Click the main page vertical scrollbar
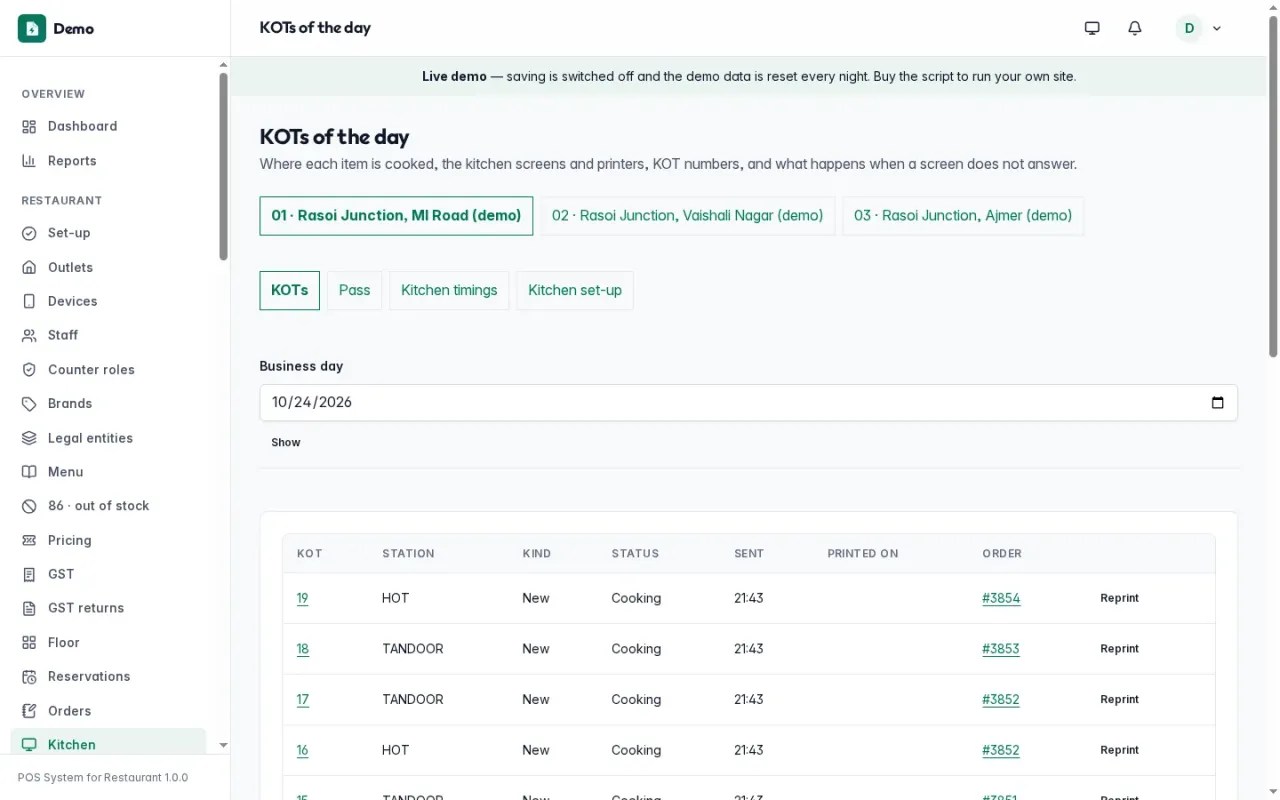This screenshot has width=1280, height=800. pyautogui.click(x=1273, y=185)
